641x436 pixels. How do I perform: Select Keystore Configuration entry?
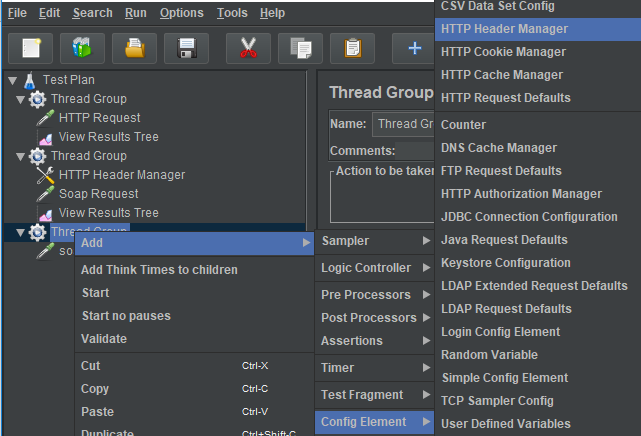(538, 263)
